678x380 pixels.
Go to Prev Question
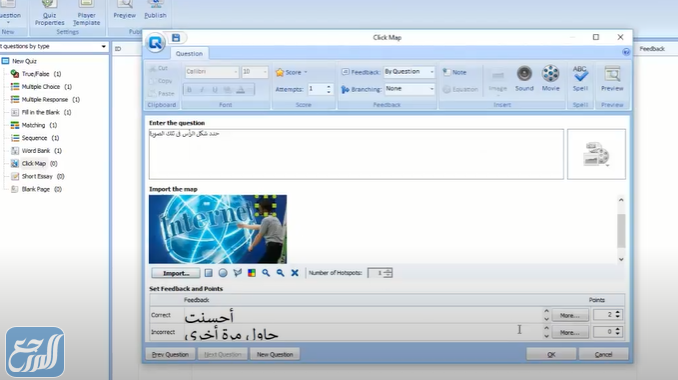170,354
